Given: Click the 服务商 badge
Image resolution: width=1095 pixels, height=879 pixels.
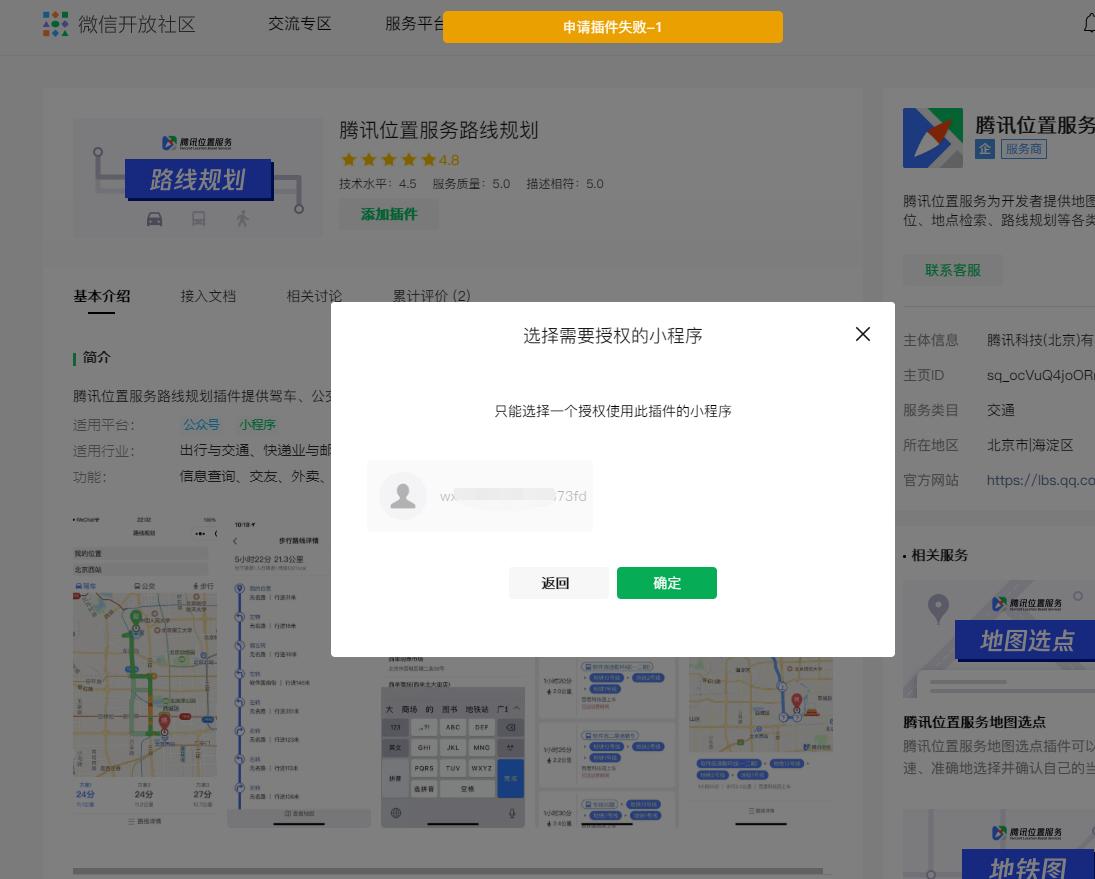Looking at the screenshot, I should tap(1023, 149).
